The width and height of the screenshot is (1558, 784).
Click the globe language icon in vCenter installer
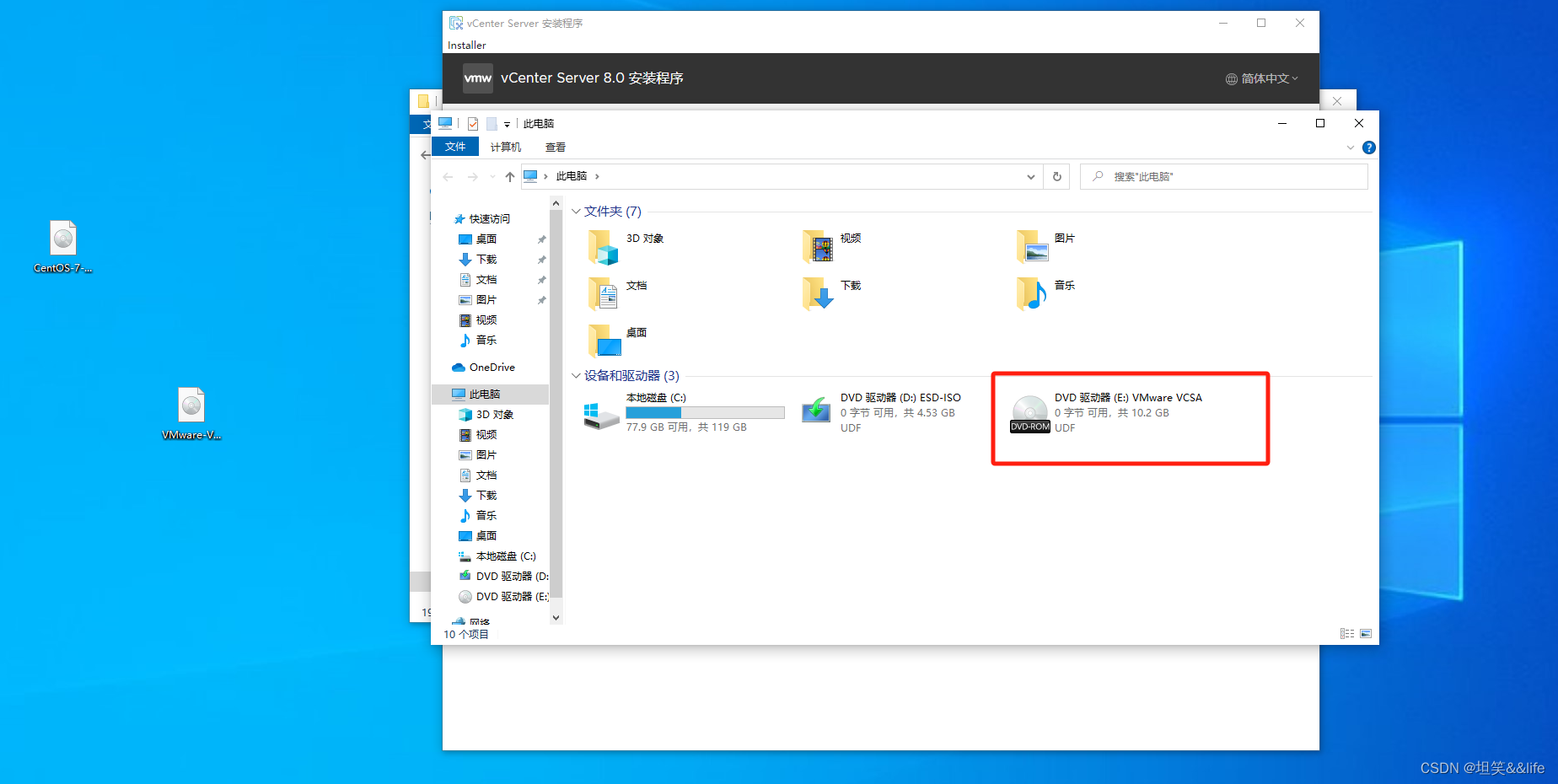pos(1231,78)
